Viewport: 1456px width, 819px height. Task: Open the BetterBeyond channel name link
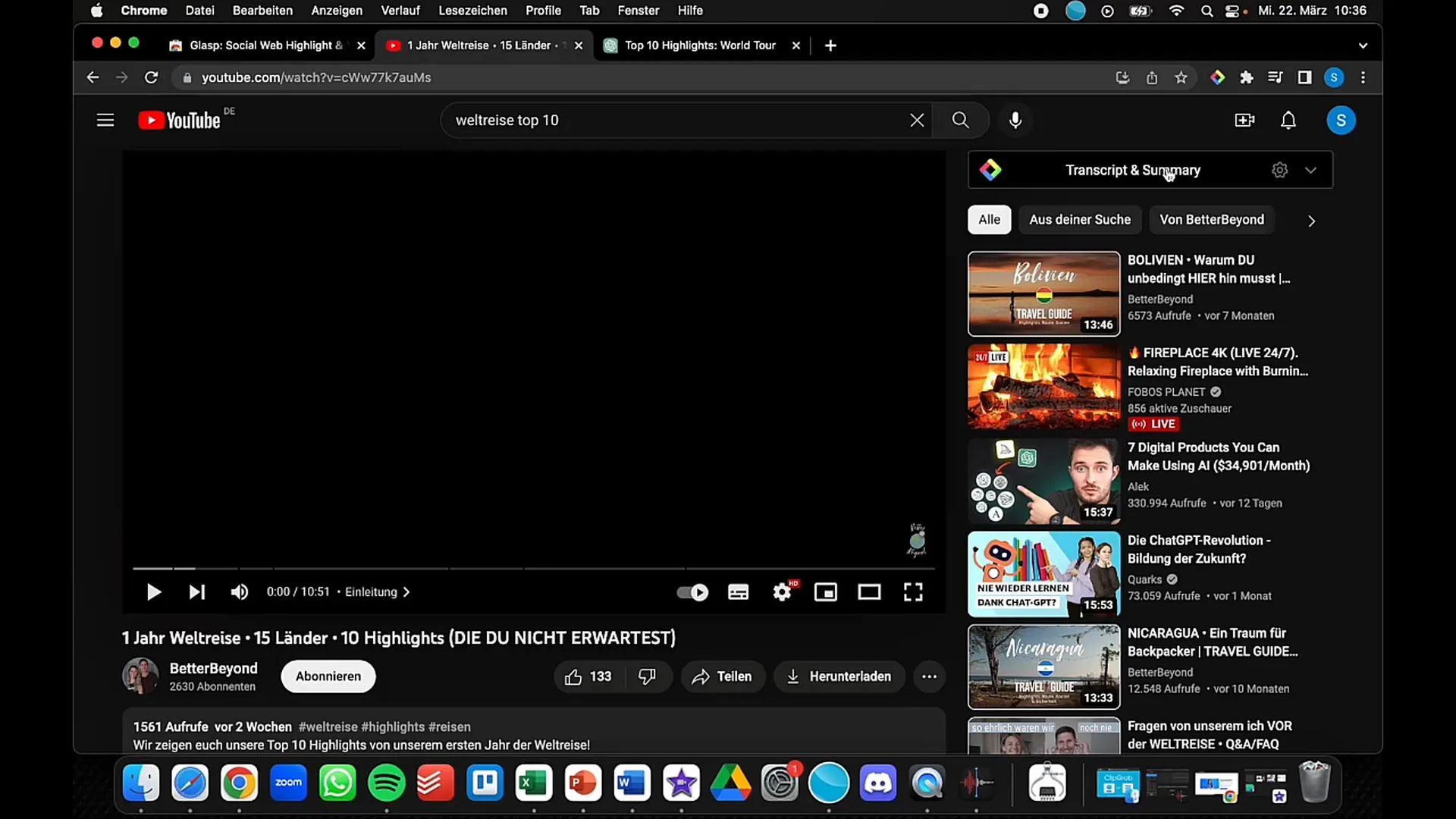[x=214, y=668]
